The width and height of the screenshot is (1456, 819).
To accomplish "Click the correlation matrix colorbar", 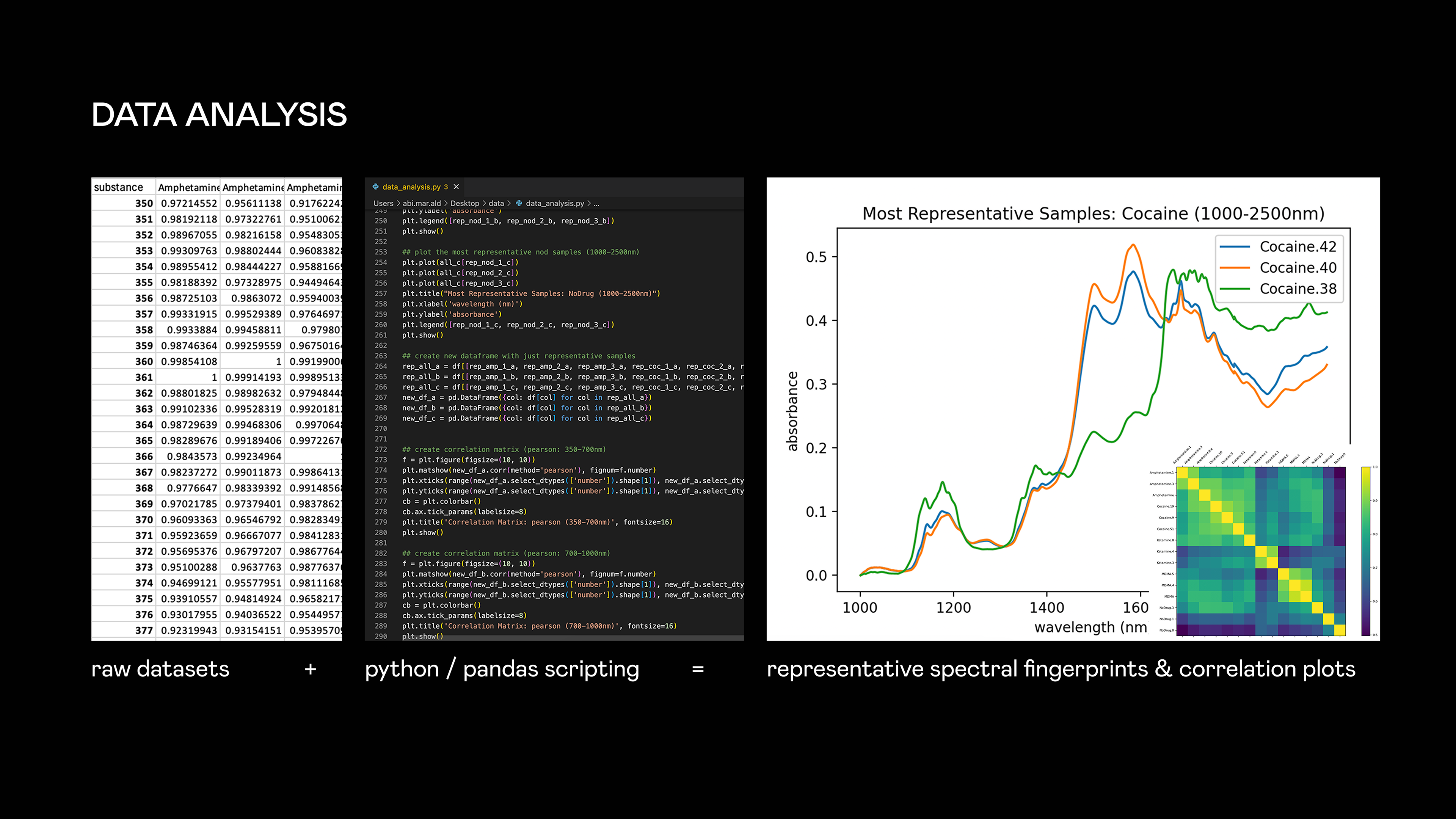I will click(x=1365, y=551).
